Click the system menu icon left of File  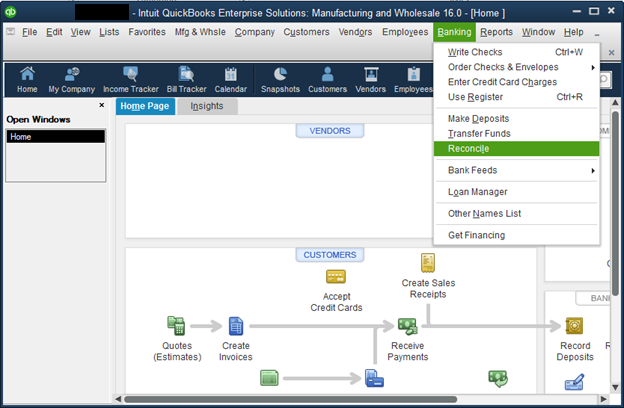11,31
